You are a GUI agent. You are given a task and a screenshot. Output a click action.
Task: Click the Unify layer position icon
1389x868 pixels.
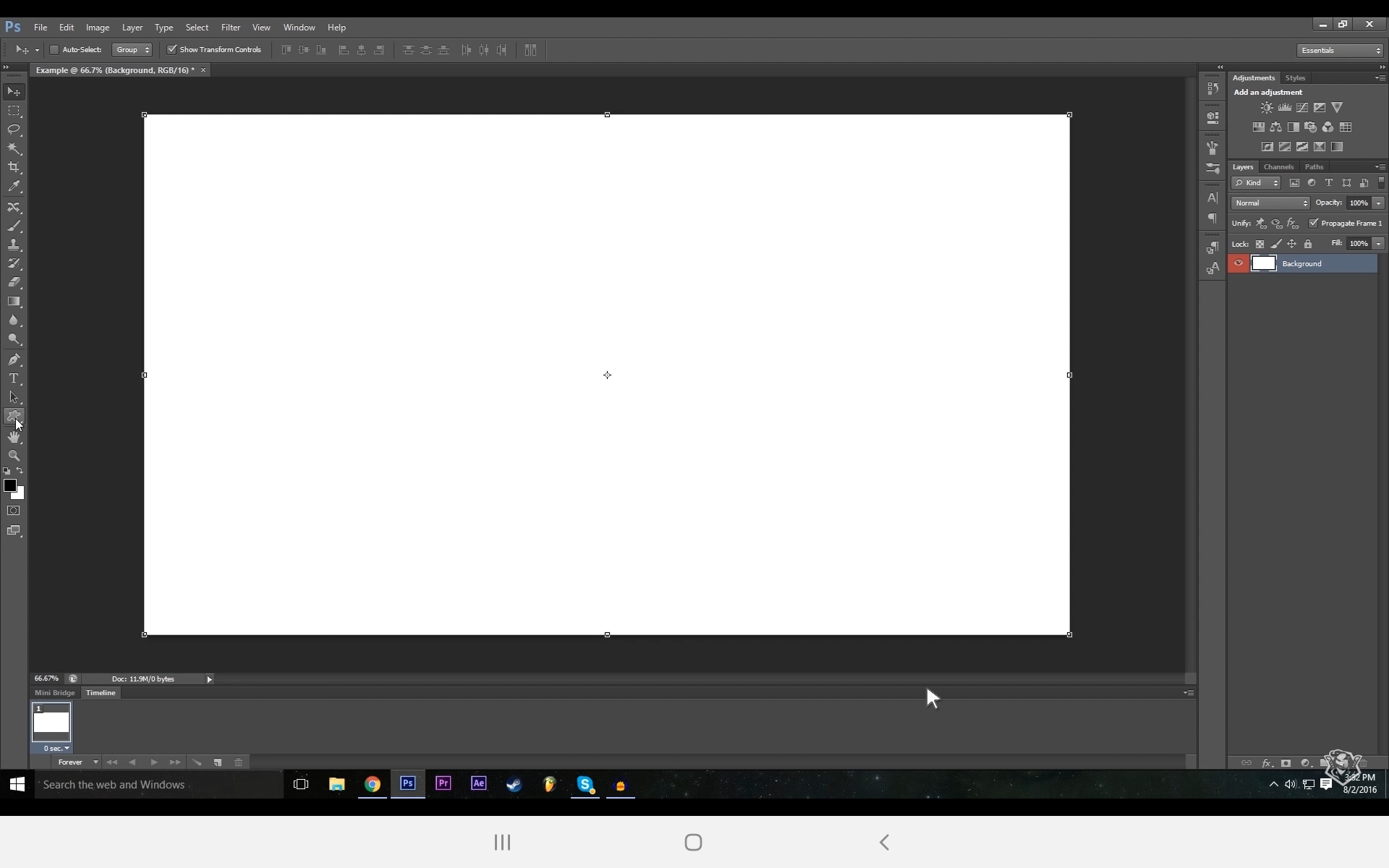pyautogui.click(x=1261, y=224)
